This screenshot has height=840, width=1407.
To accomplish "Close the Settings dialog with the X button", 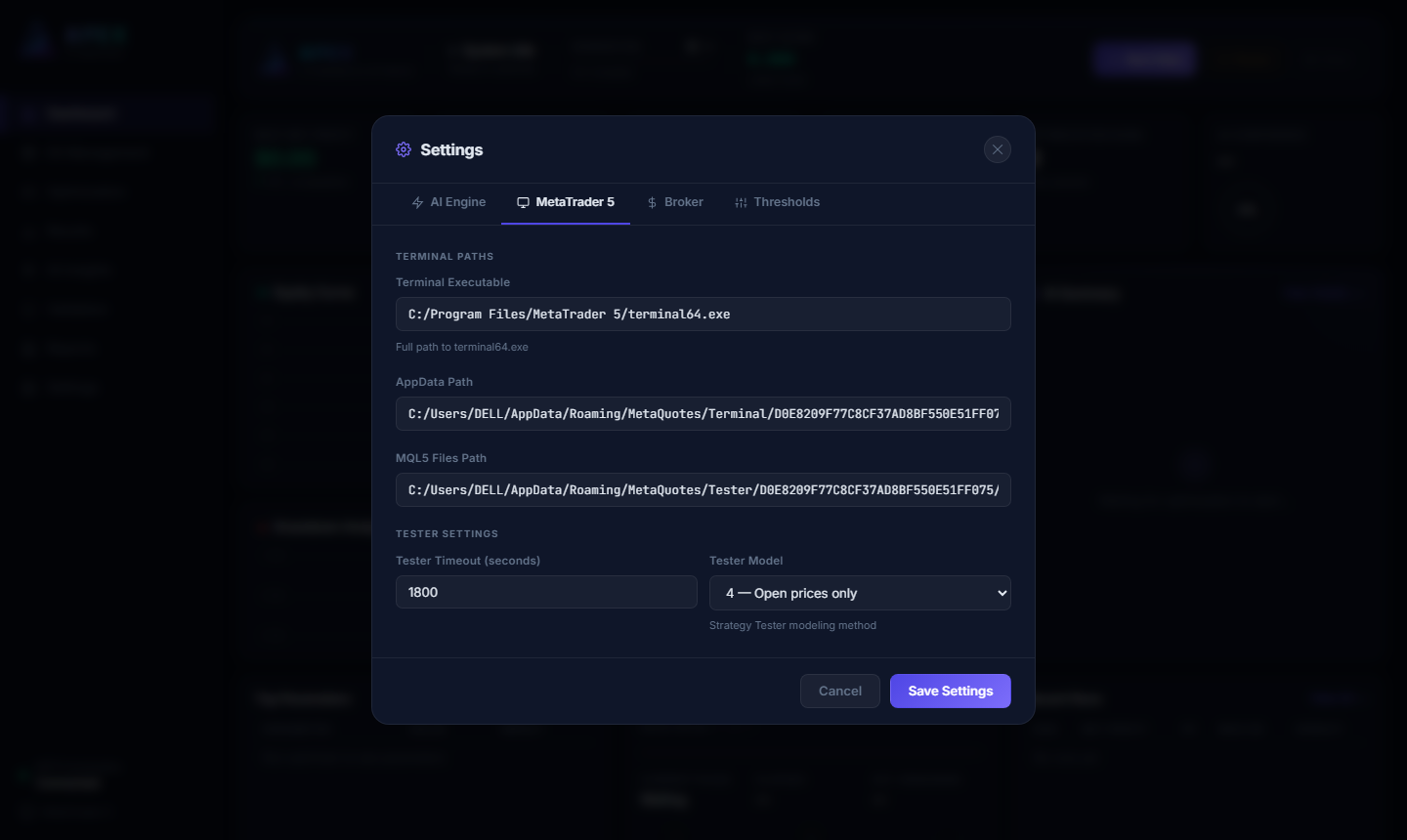I will (x=997, y=149).
